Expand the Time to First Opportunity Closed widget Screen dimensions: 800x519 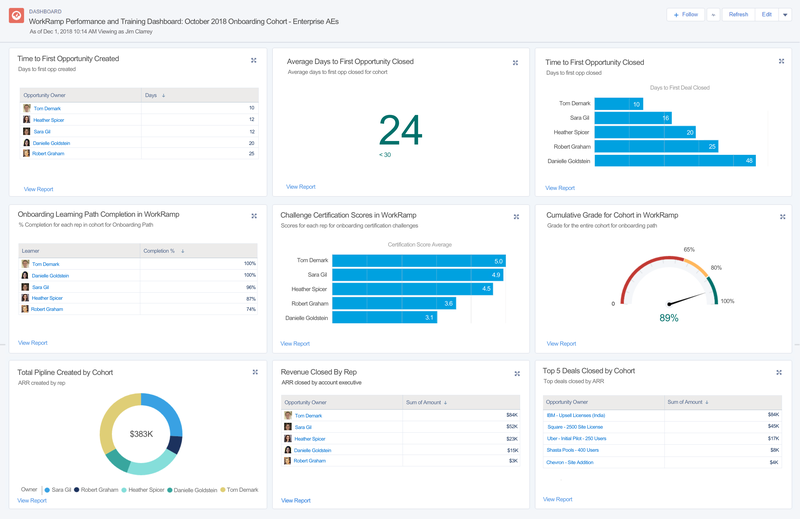tap(781, 61)
